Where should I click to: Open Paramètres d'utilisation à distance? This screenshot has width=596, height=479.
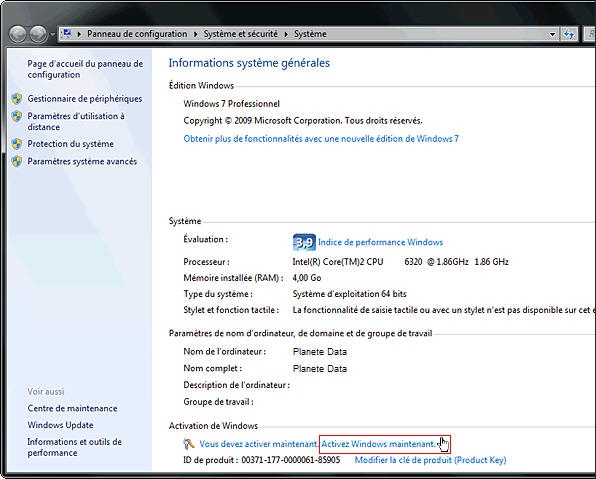click(76, 121)
